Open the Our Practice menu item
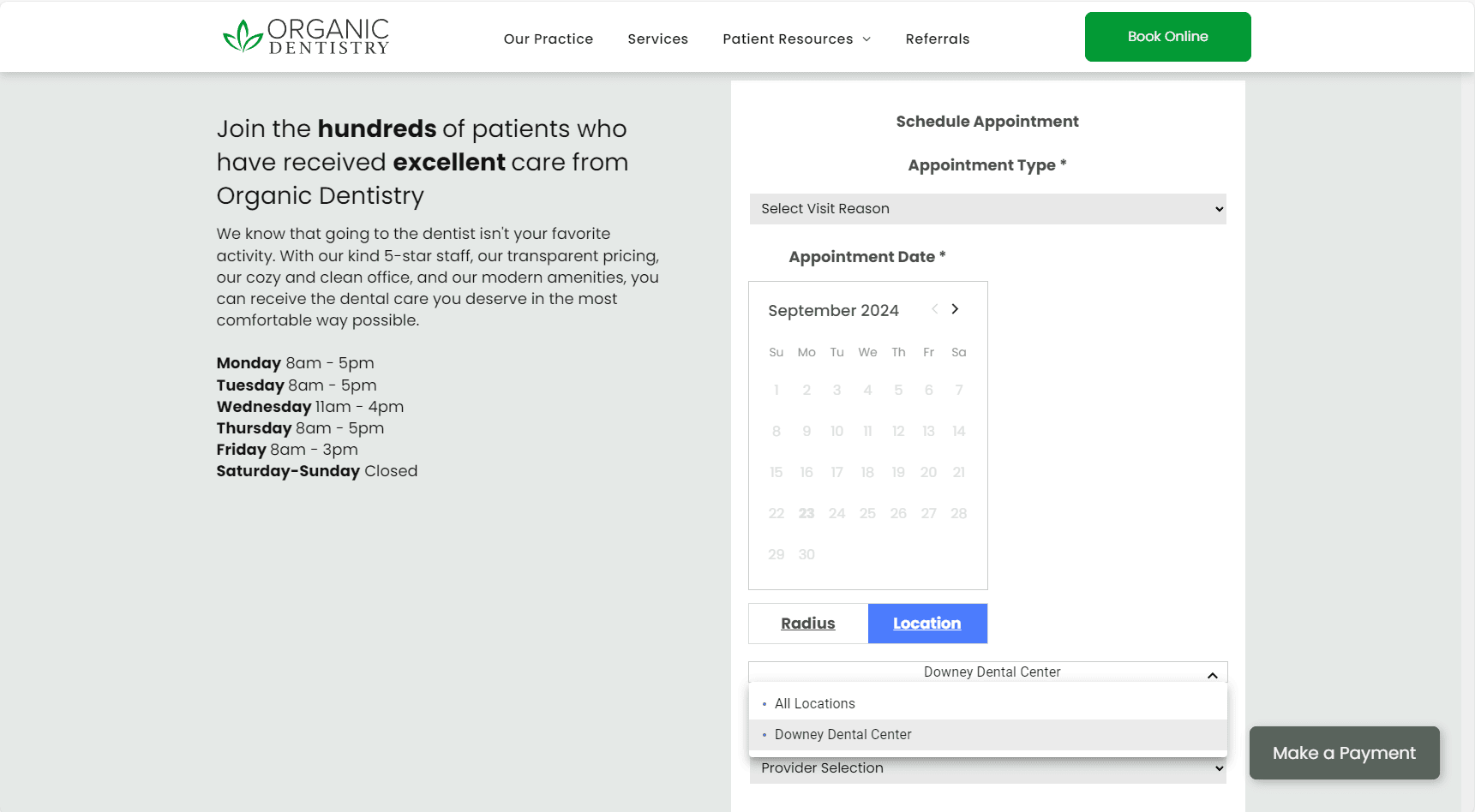Viewport: 1475px width, 812px height. (548, 39)
